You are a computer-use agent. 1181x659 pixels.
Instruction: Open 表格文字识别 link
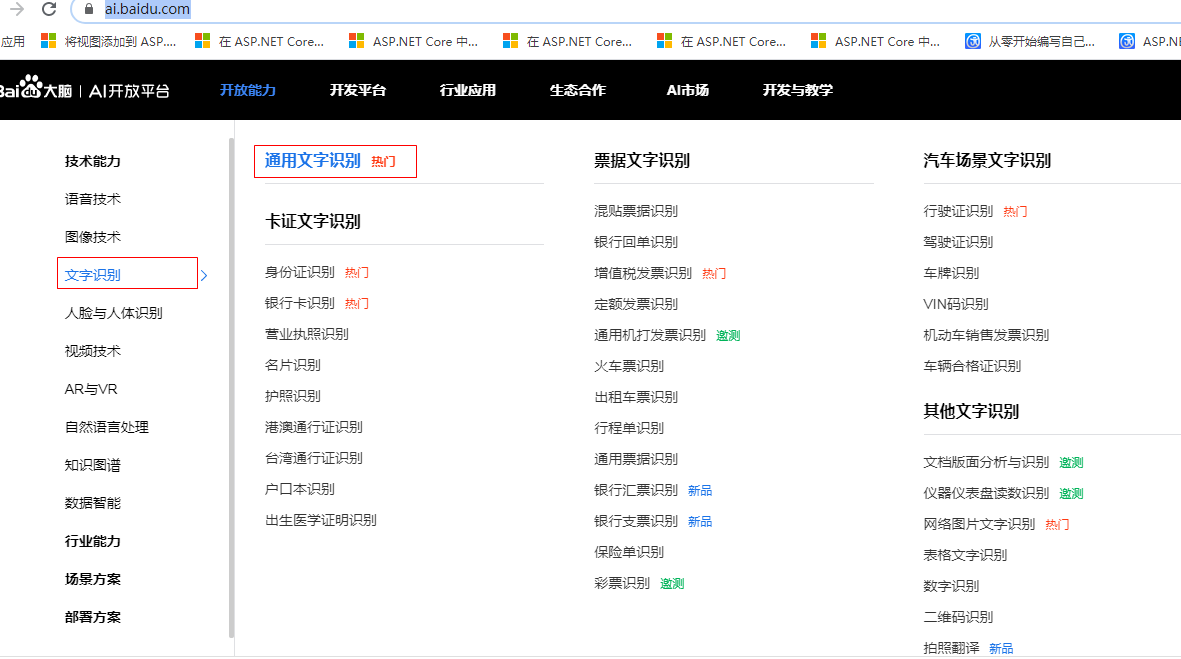coord(965,555)
